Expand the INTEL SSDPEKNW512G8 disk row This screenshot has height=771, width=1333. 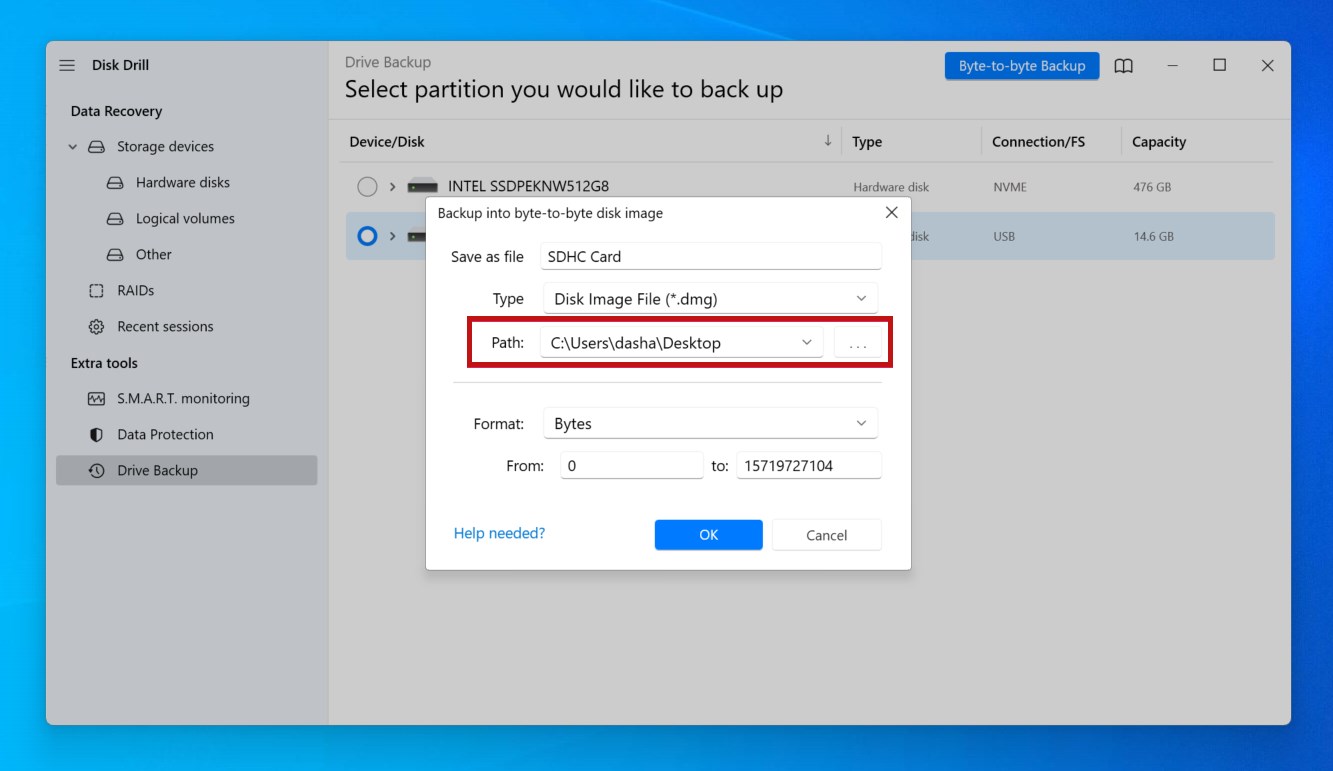[393, 187]
